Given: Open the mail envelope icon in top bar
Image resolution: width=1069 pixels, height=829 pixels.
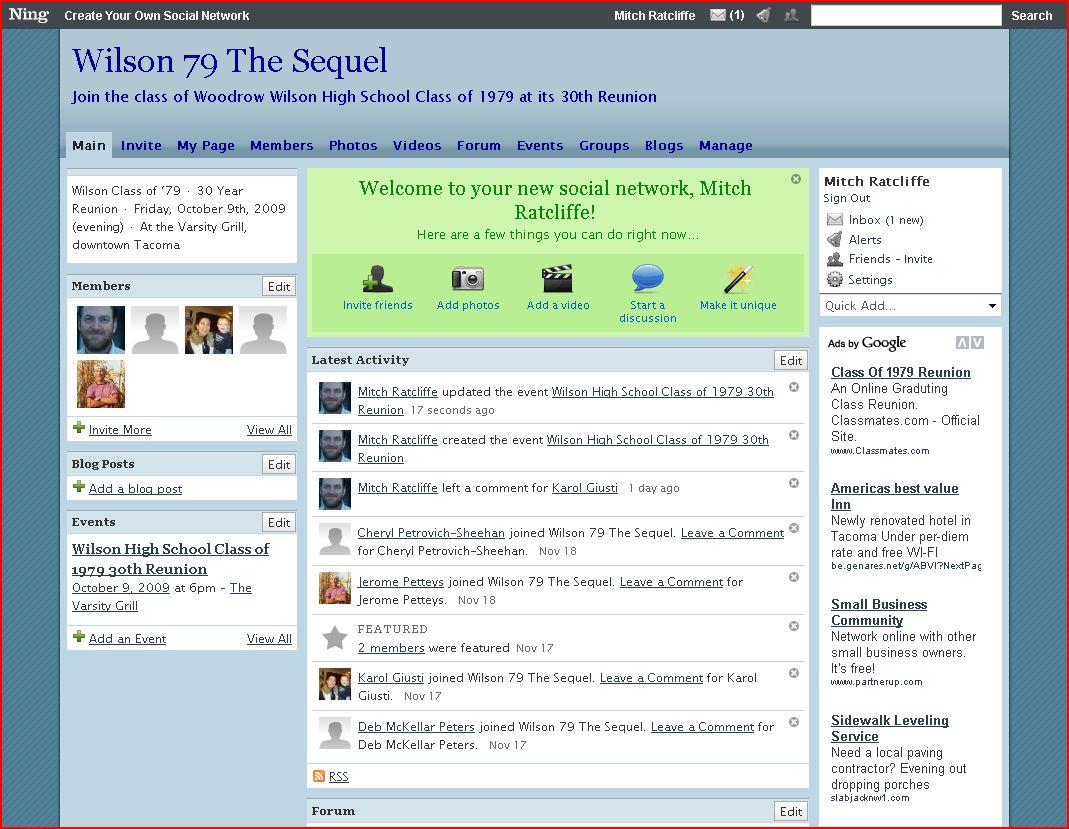Looking at the screenshot, I should [x=717, y=15].
